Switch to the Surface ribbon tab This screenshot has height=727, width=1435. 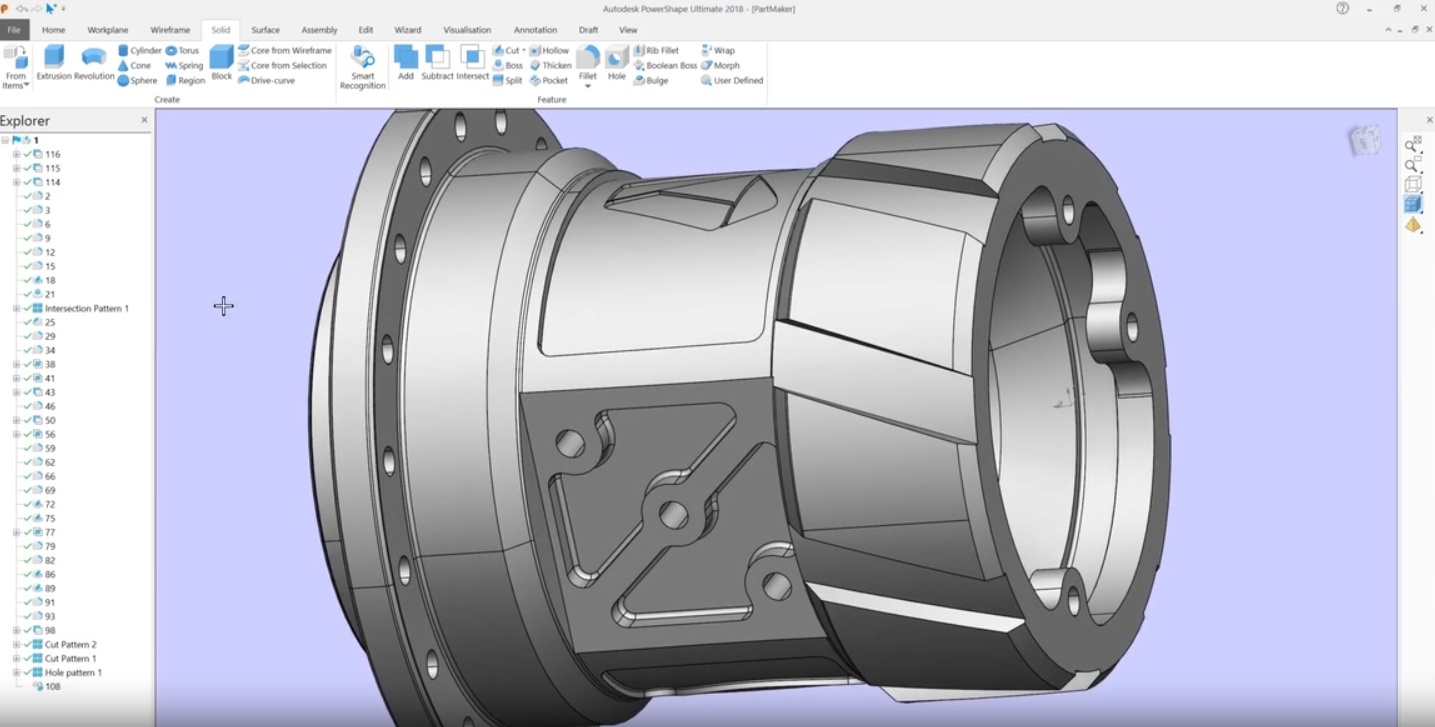coord(265,30)
